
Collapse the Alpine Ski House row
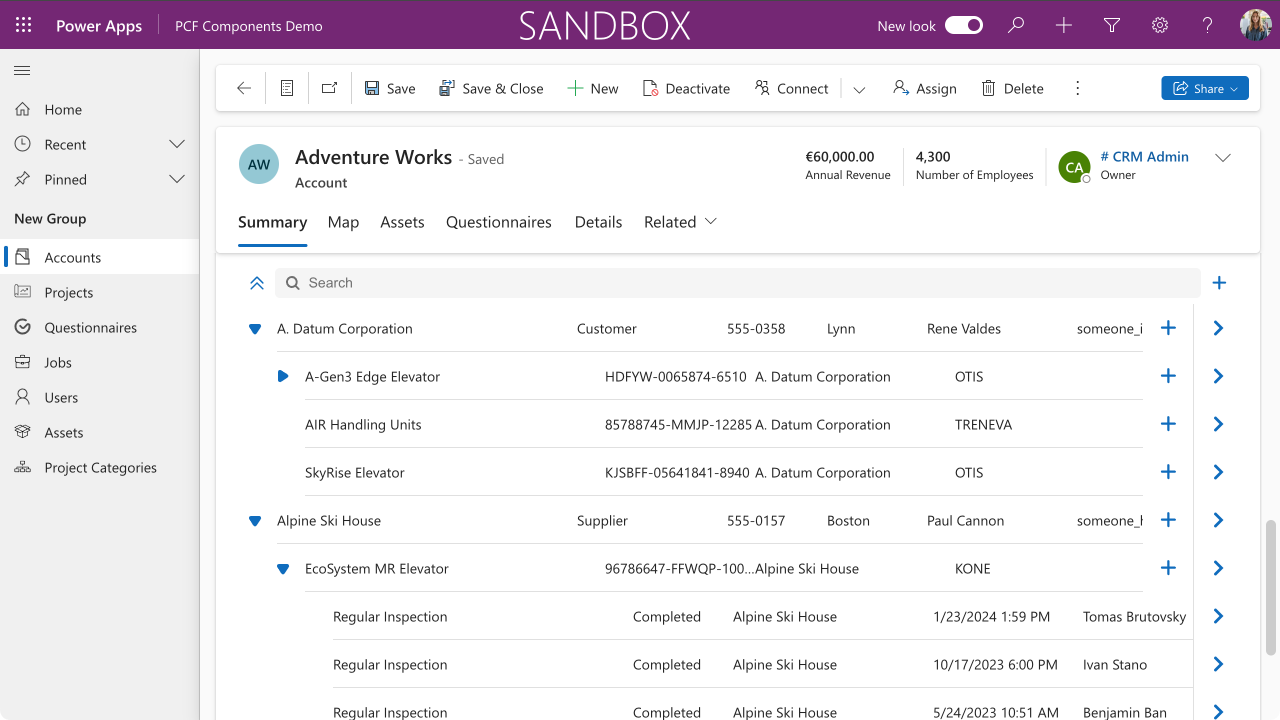point(255,521)
